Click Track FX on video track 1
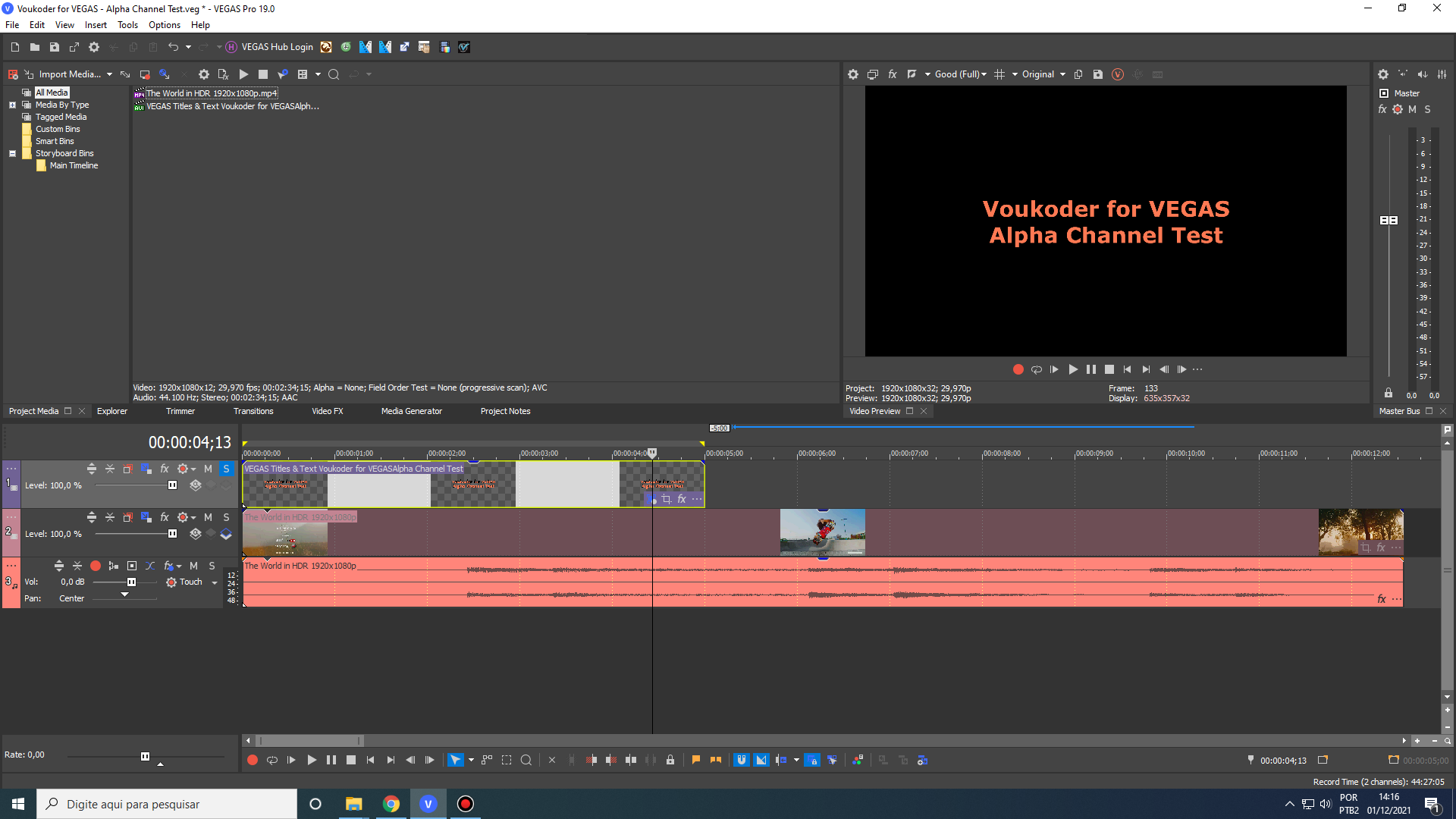Screen dimensions: 1456x819 165,469
